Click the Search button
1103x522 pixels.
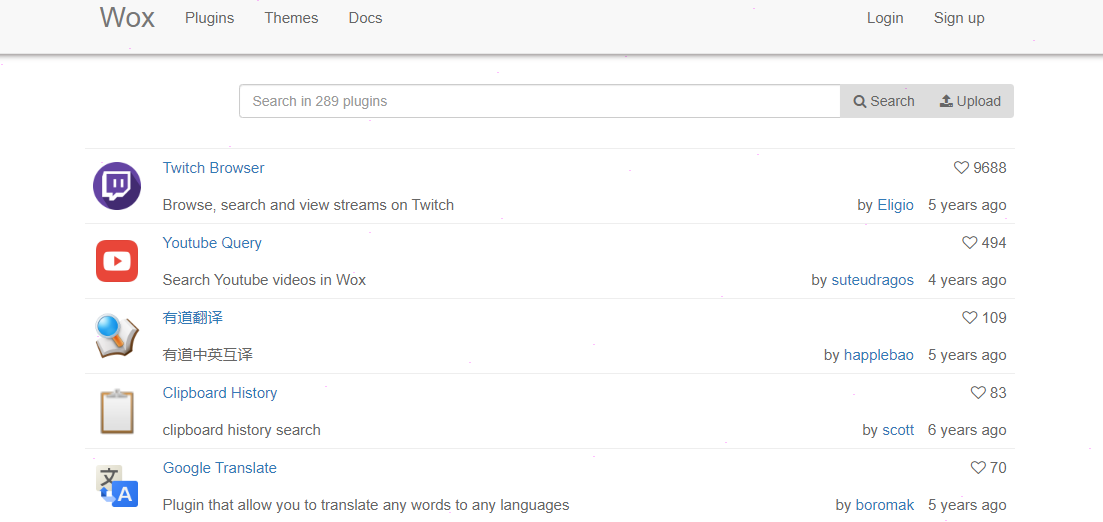[884, 101]
